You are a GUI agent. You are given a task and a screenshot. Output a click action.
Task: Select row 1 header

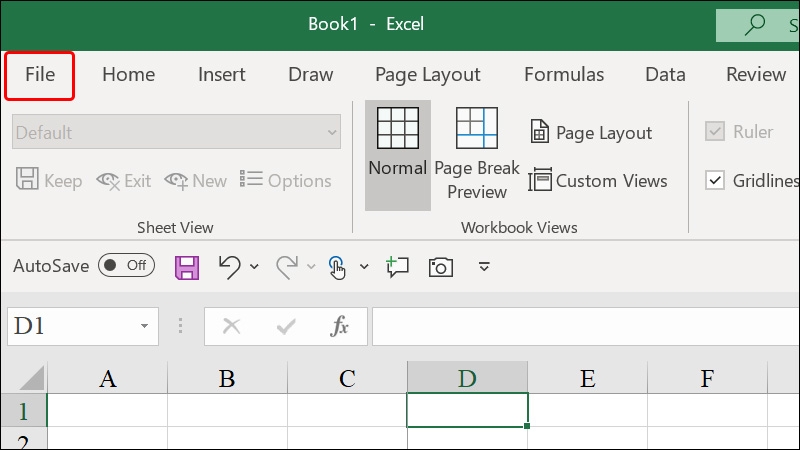[x=23, y=411]
